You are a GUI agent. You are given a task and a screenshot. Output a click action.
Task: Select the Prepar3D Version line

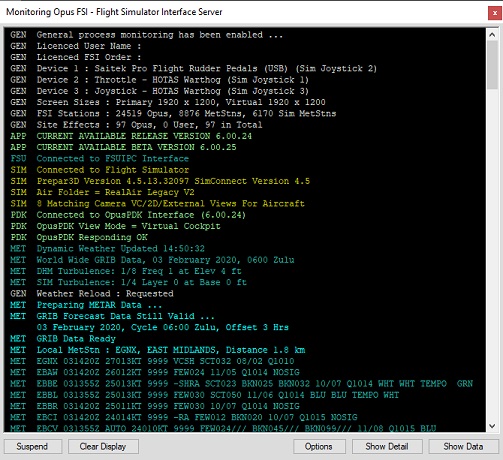pyautogui.click(x=160, y=181)
